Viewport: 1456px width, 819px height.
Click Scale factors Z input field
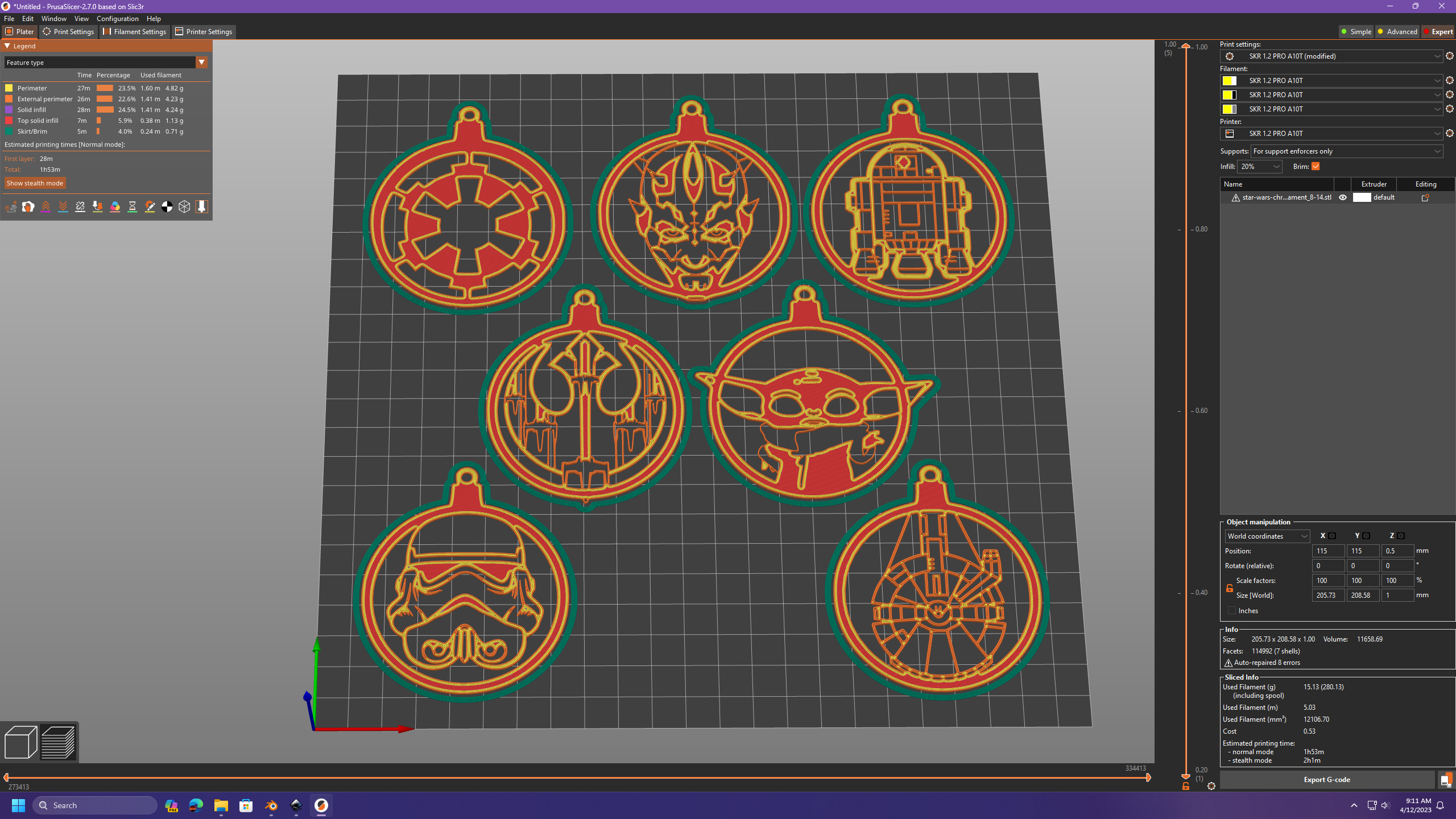[1397, 580]
